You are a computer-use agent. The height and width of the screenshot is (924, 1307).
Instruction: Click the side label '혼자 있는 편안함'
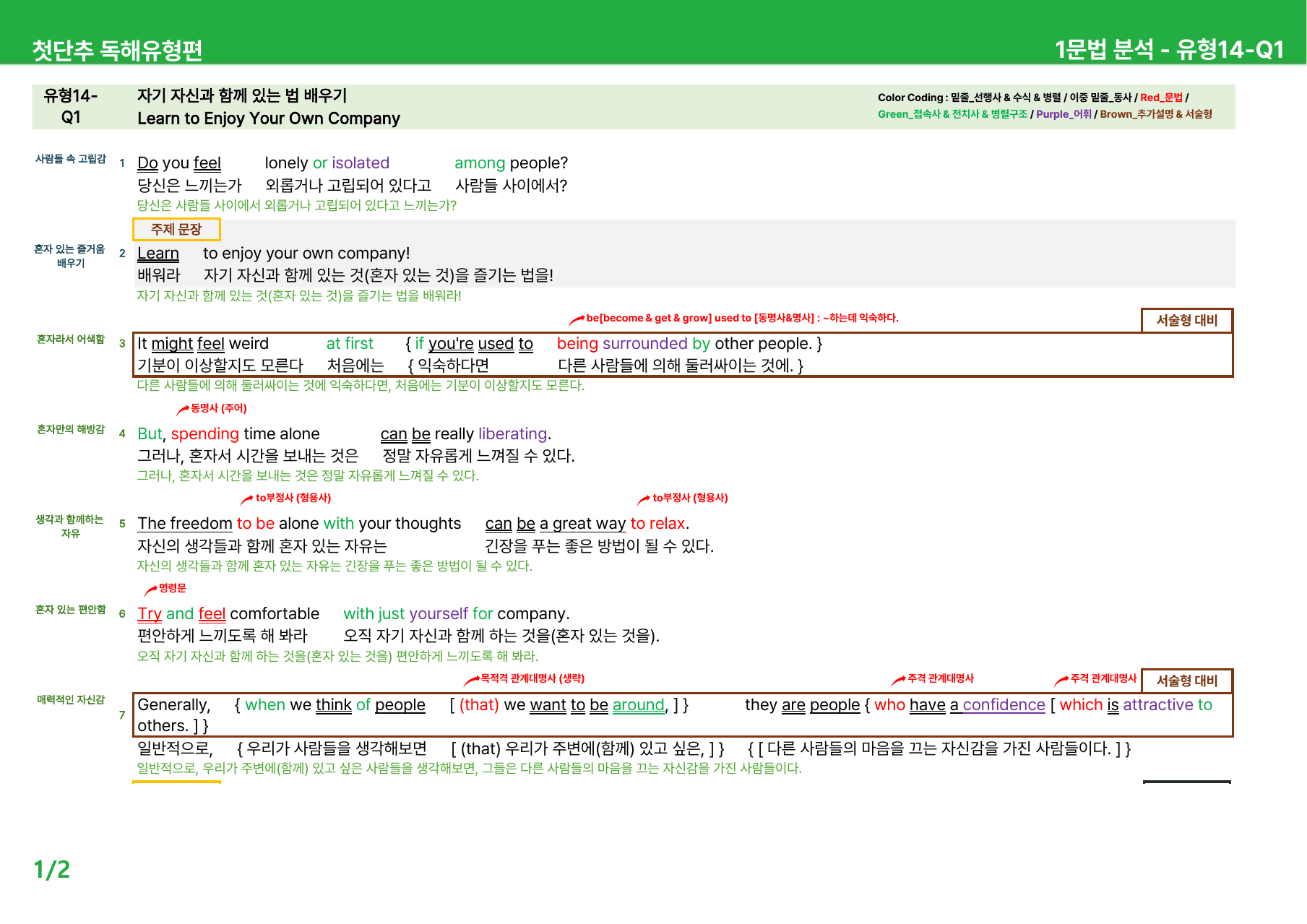click(71, 610)
